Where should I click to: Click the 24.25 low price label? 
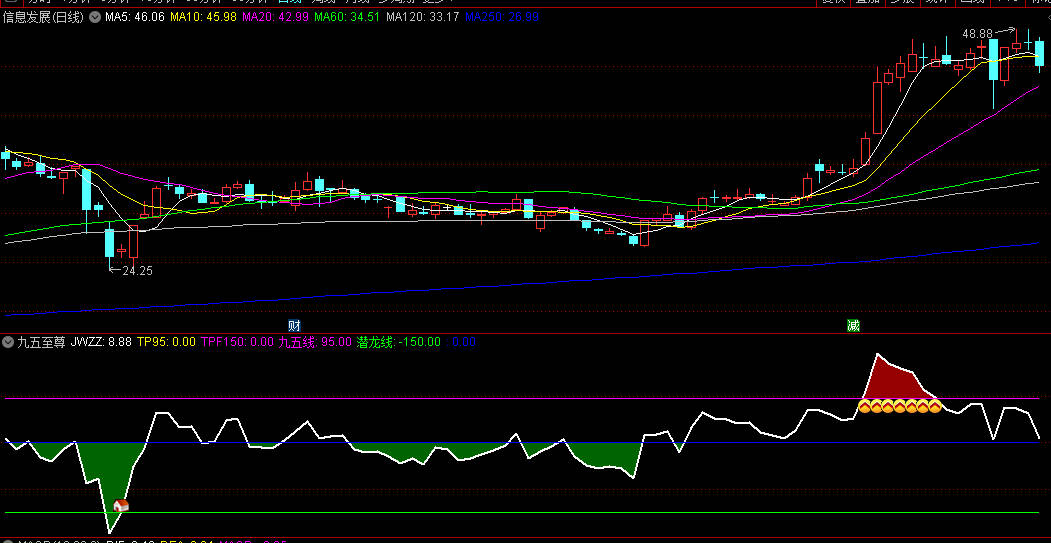137,271
